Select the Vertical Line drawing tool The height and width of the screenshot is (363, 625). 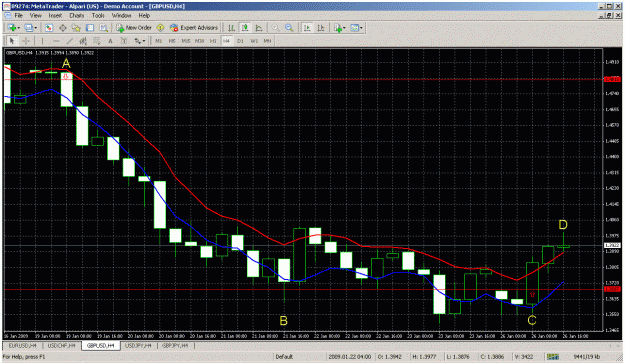[x=42, y=41]
